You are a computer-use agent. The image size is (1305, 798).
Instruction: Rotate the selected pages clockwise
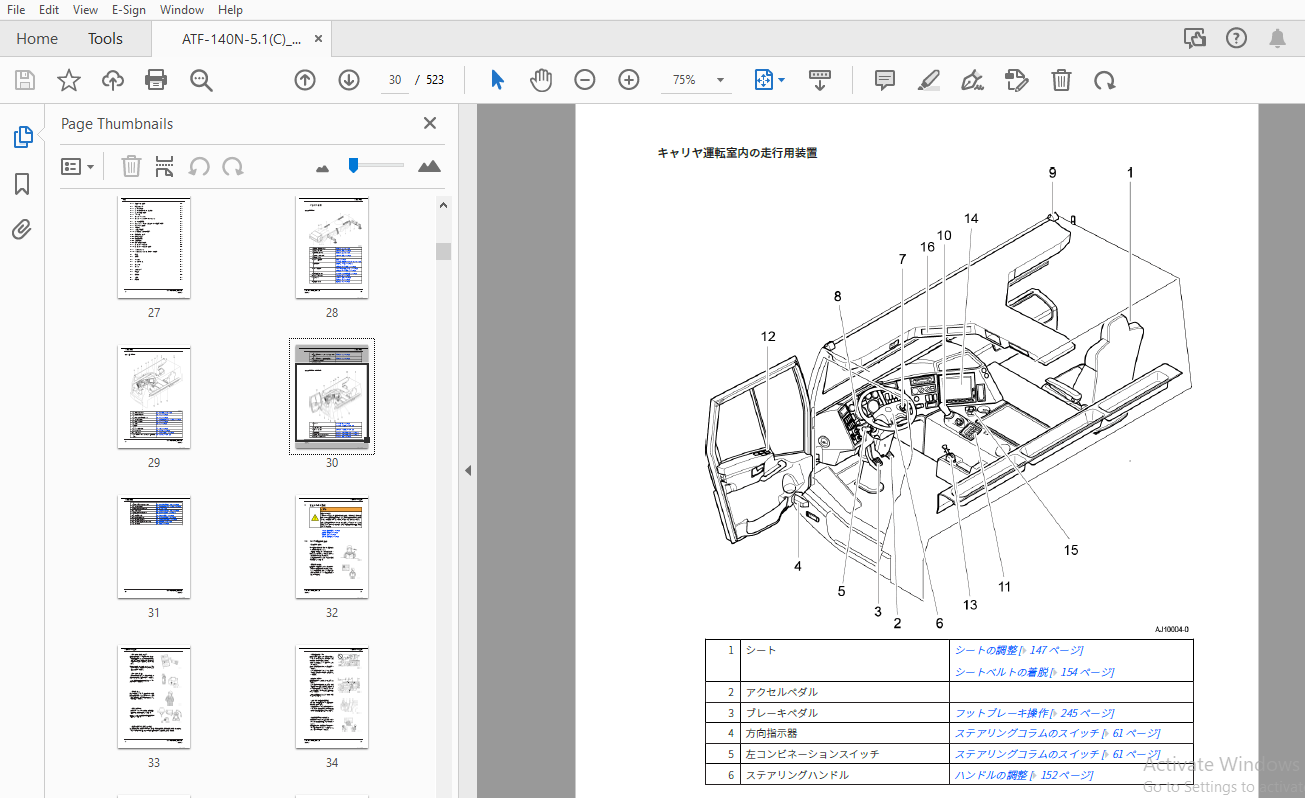(232, 166)
